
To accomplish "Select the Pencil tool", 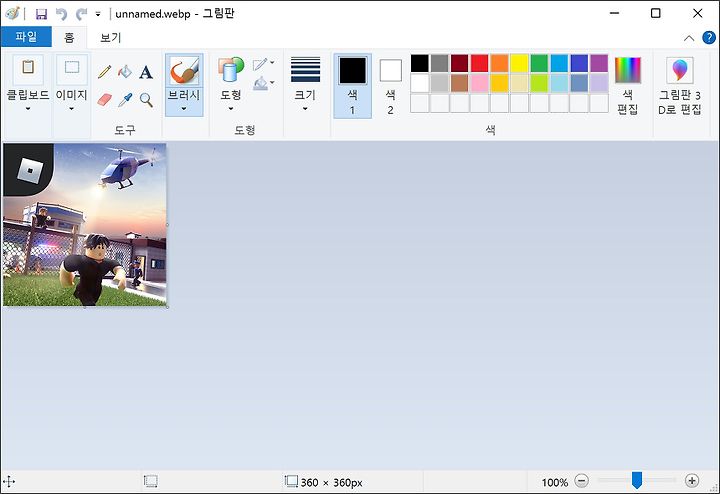I will tap(104, 72).
